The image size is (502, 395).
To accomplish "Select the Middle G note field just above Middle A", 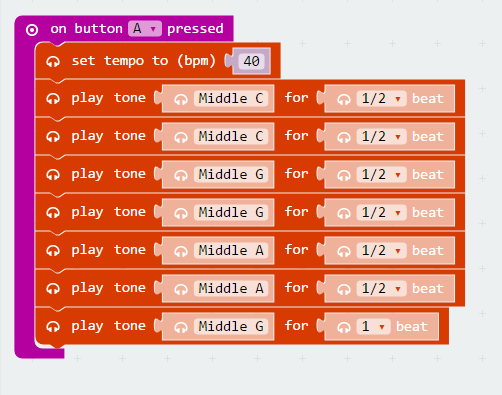I will [231, 213].
